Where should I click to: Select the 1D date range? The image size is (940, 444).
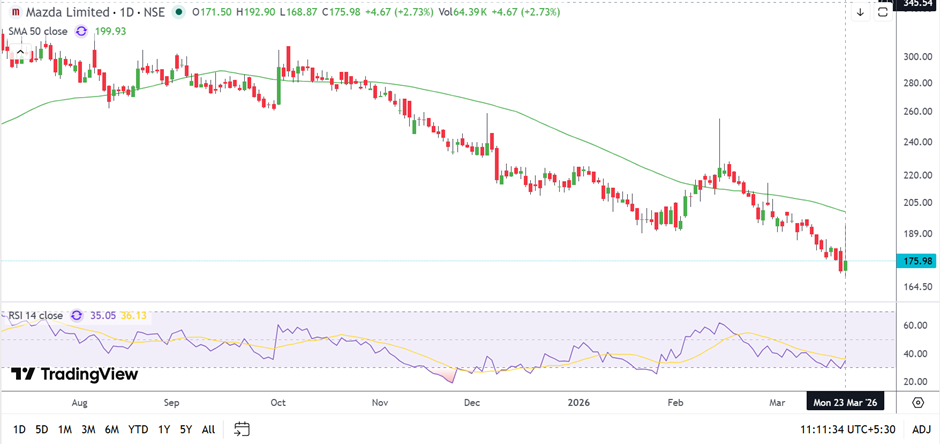19,429
